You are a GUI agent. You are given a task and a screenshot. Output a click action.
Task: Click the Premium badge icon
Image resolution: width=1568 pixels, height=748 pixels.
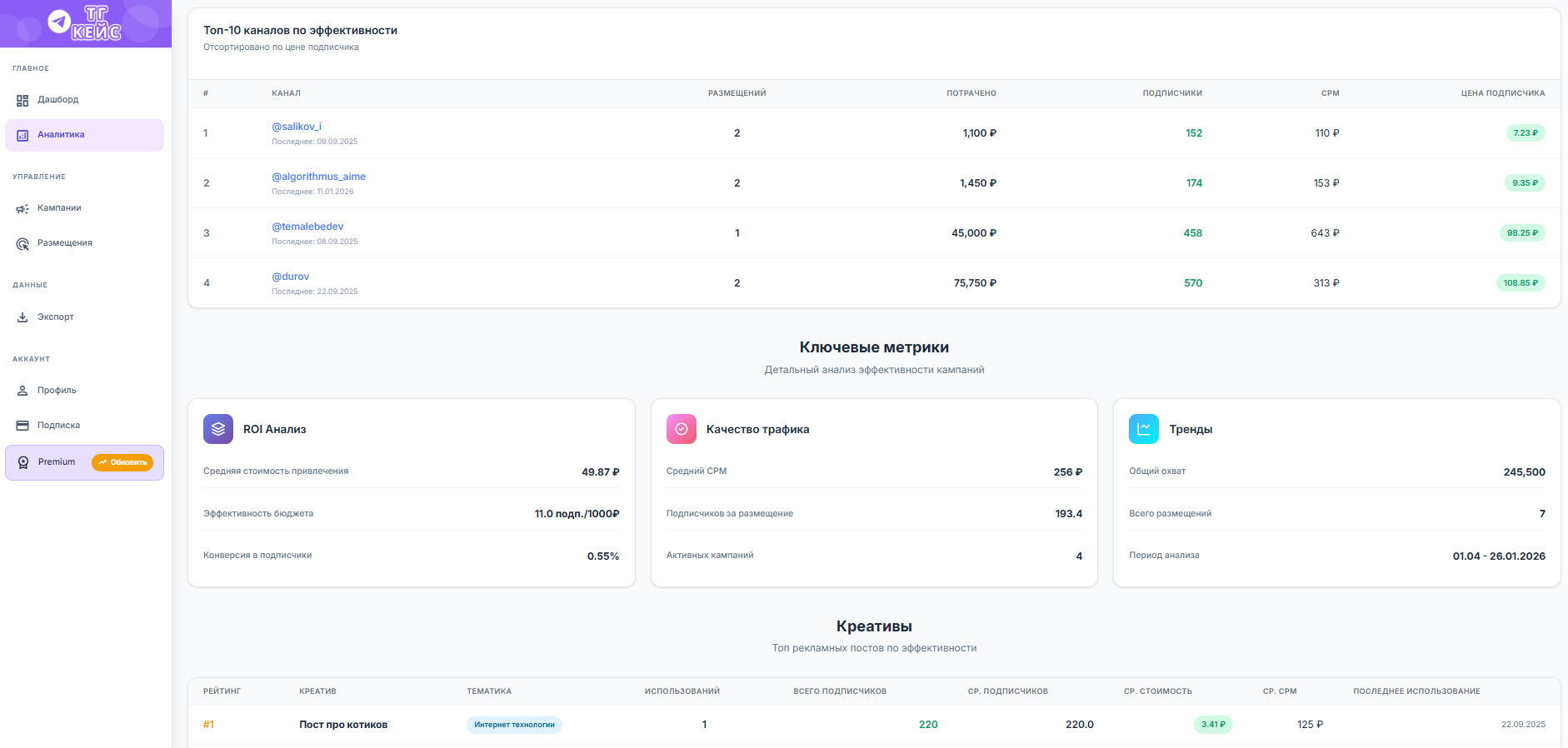click(x=23, y=462)
